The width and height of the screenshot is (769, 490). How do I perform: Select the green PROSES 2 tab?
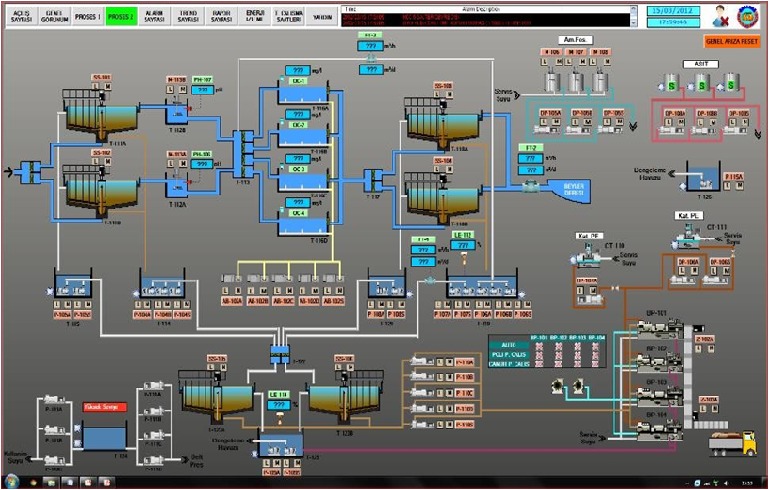pos(121,17)
